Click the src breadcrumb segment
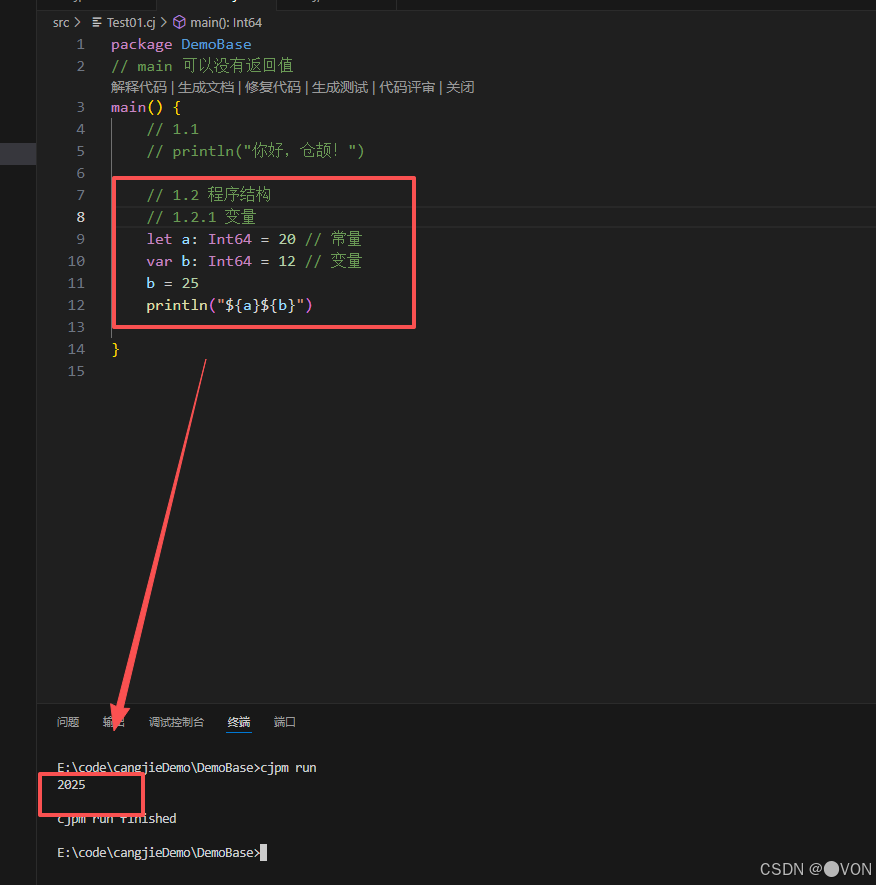The width and height of the screenshot is (876, 885). tap(60, 23)
